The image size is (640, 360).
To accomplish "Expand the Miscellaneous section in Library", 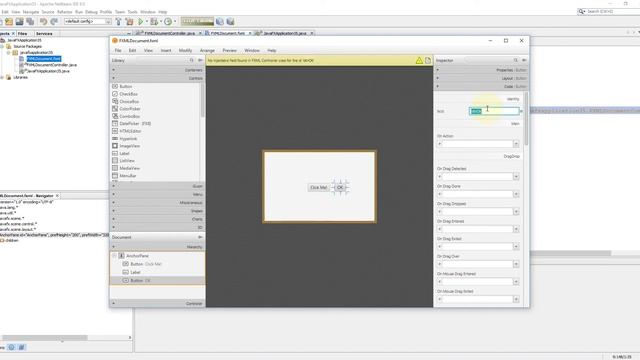I will pyautogui.click(x=158, y=203).
